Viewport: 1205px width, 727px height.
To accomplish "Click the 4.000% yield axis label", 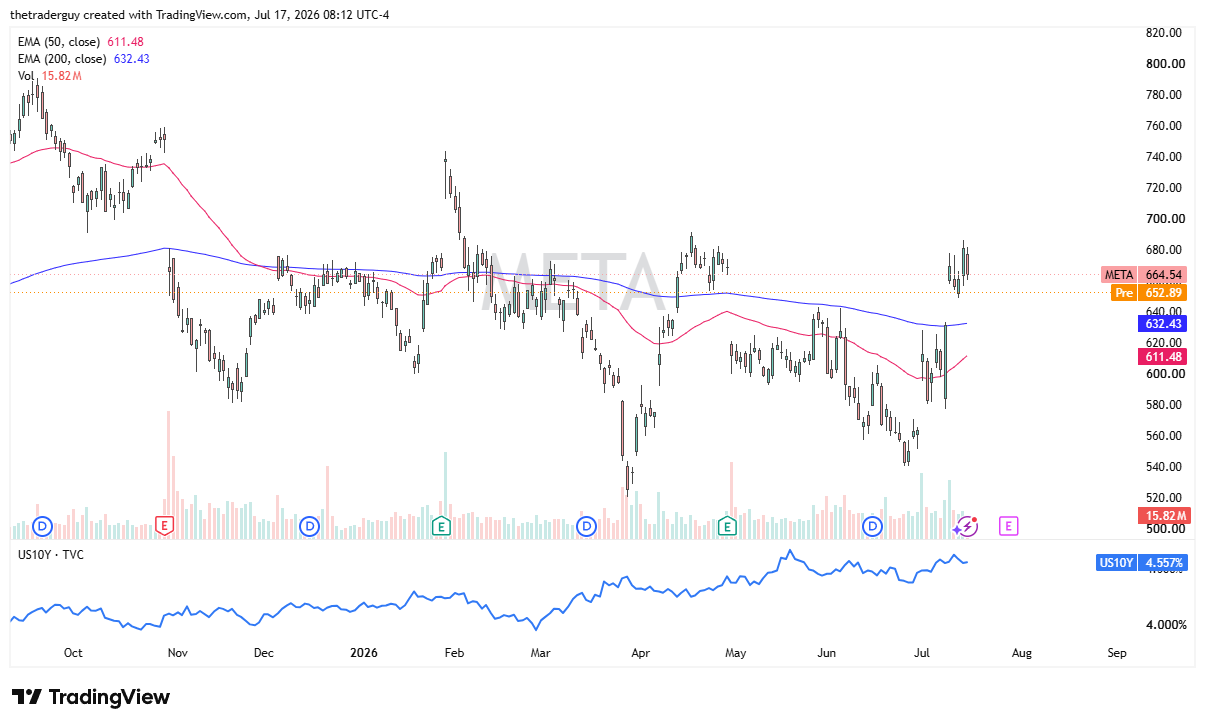I will (1166, 625).
